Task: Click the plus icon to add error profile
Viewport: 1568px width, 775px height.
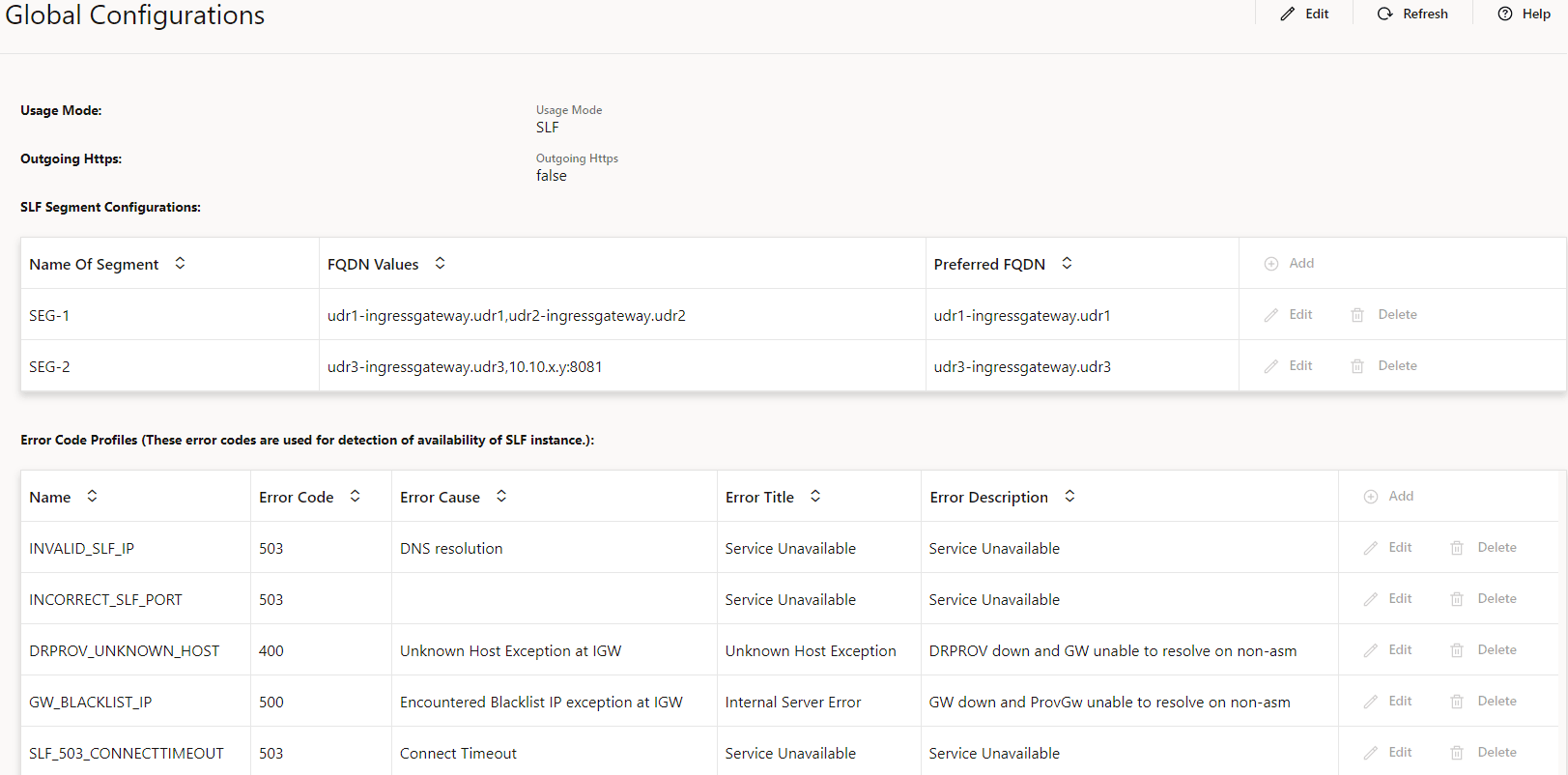Action: coord(1371,497)
